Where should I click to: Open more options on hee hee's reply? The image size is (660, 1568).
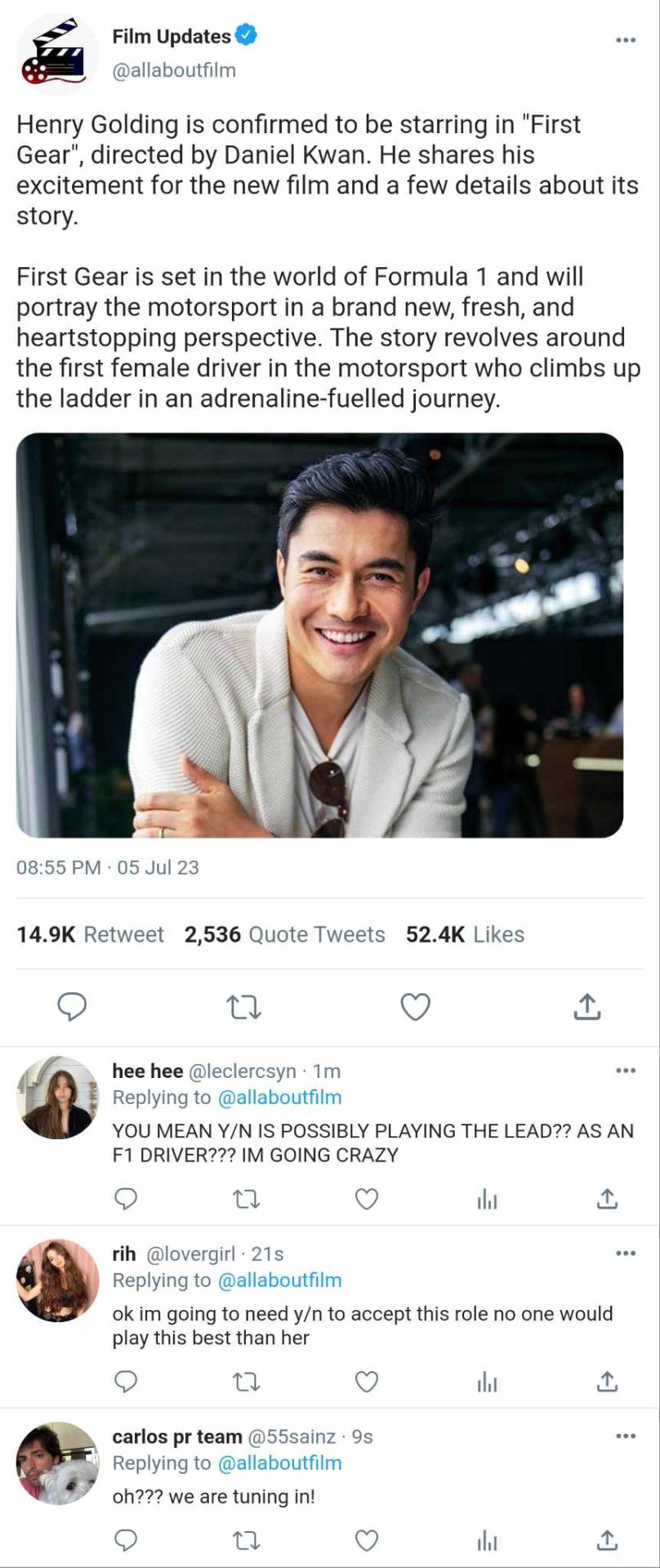click(625, 1071)
